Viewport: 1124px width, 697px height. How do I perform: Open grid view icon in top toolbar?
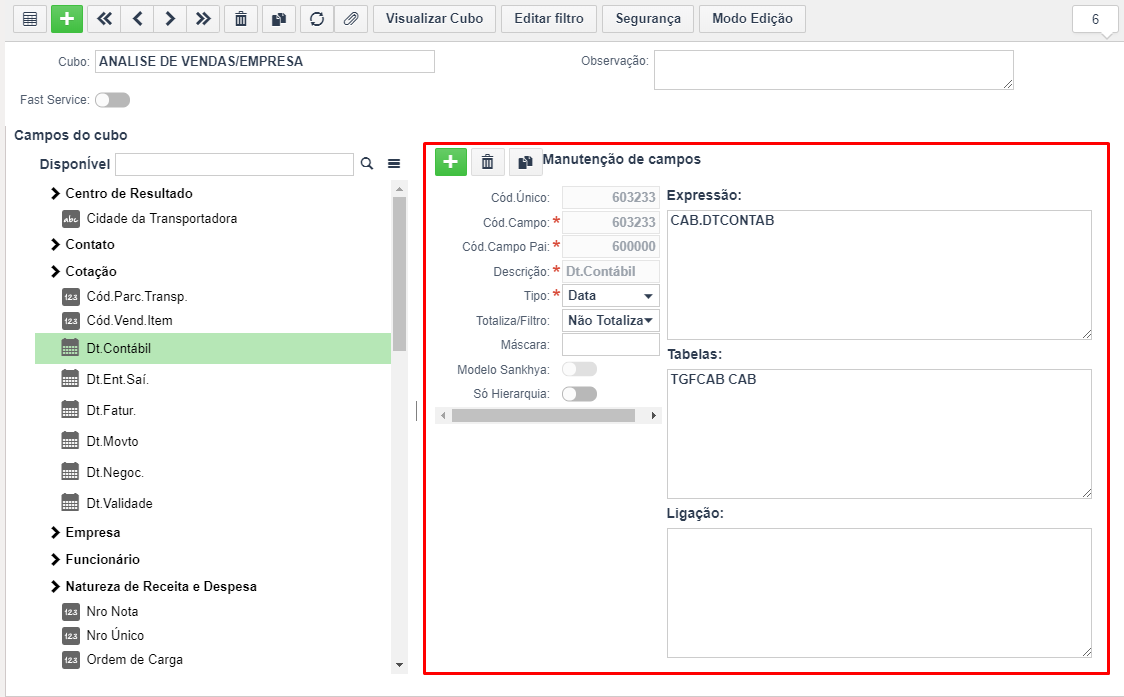pyautogui.click(x=30, y=19)
